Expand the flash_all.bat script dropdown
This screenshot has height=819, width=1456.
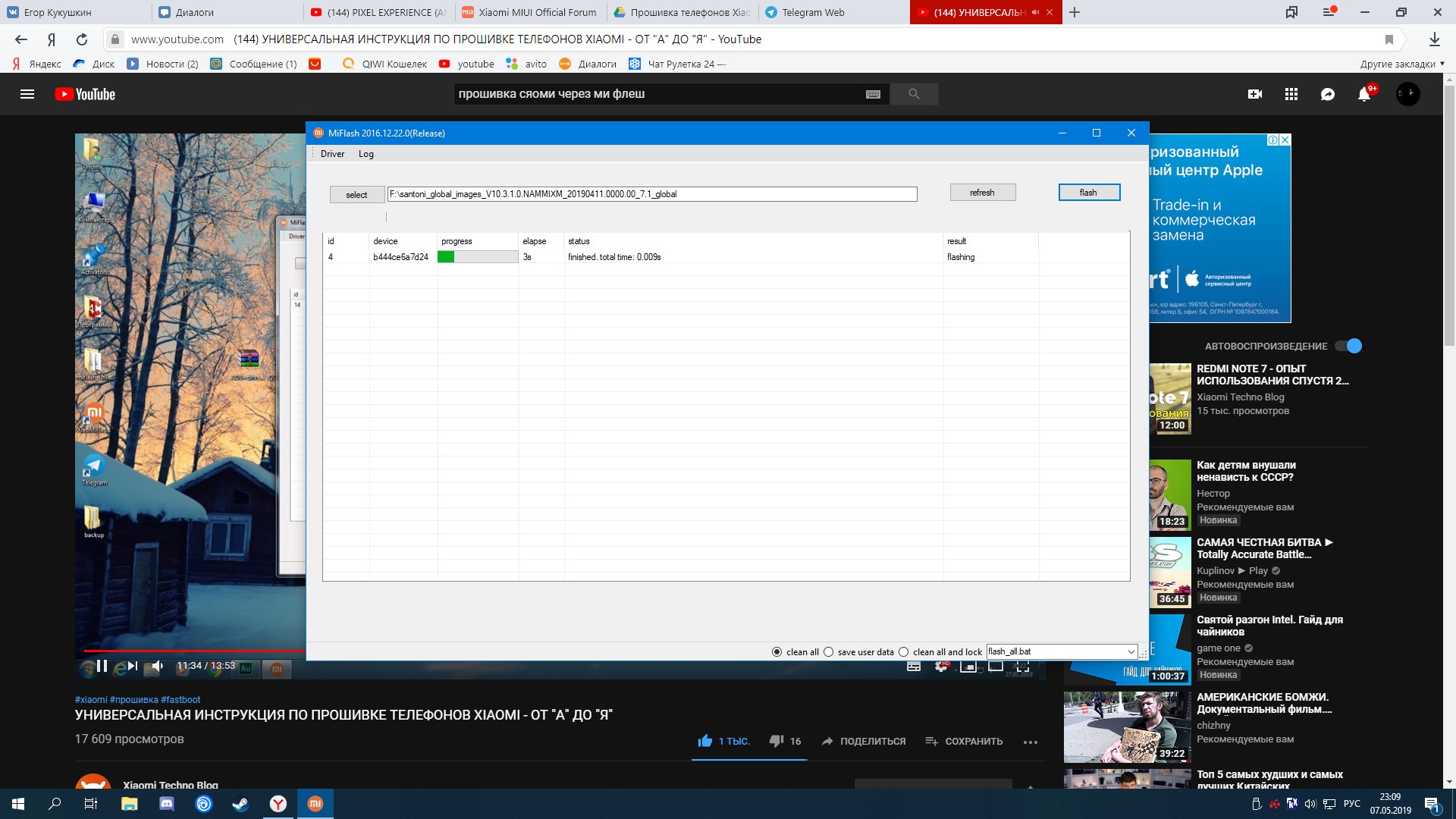point(1131,652)
